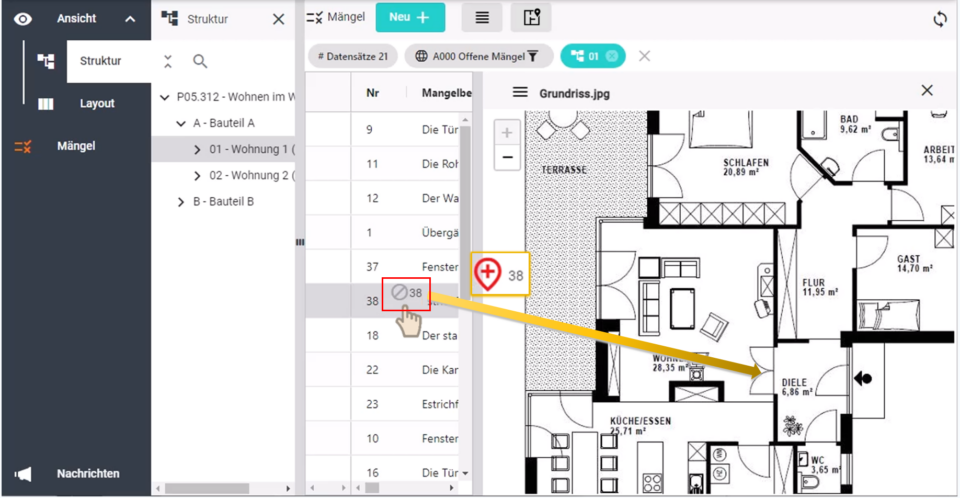Click the Neu button

tap(410, 17)
